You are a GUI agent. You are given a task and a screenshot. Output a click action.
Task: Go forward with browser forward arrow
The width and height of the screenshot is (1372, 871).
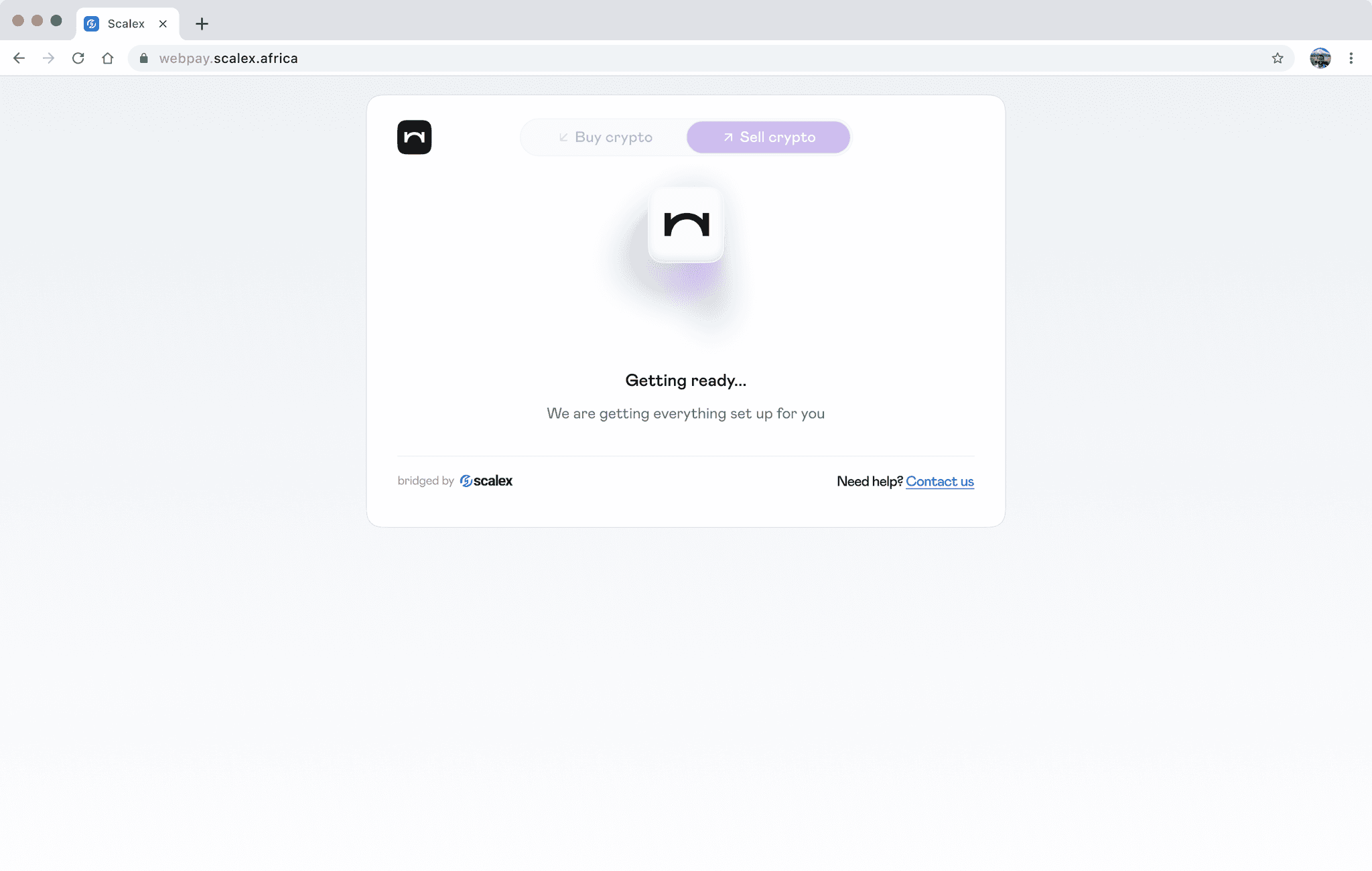point(48,58)
